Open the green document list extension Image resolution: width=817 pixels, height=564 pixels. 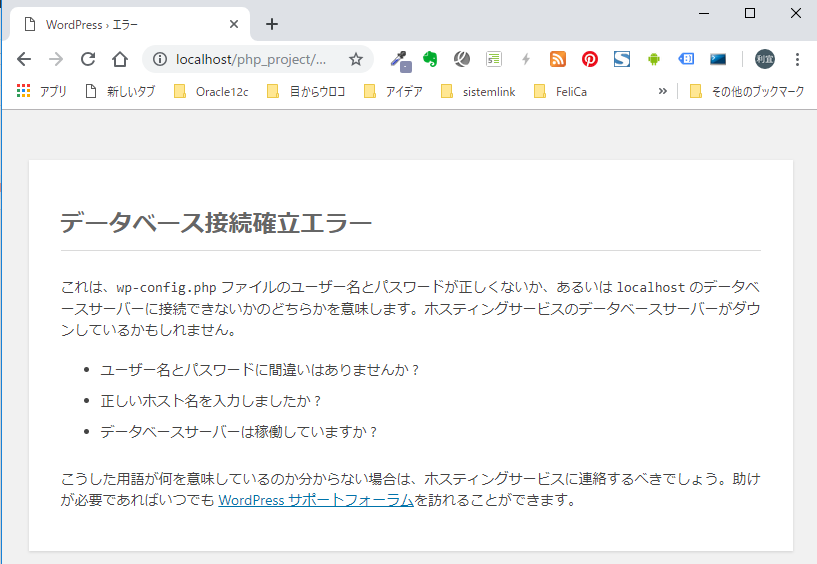pos(493,59)
